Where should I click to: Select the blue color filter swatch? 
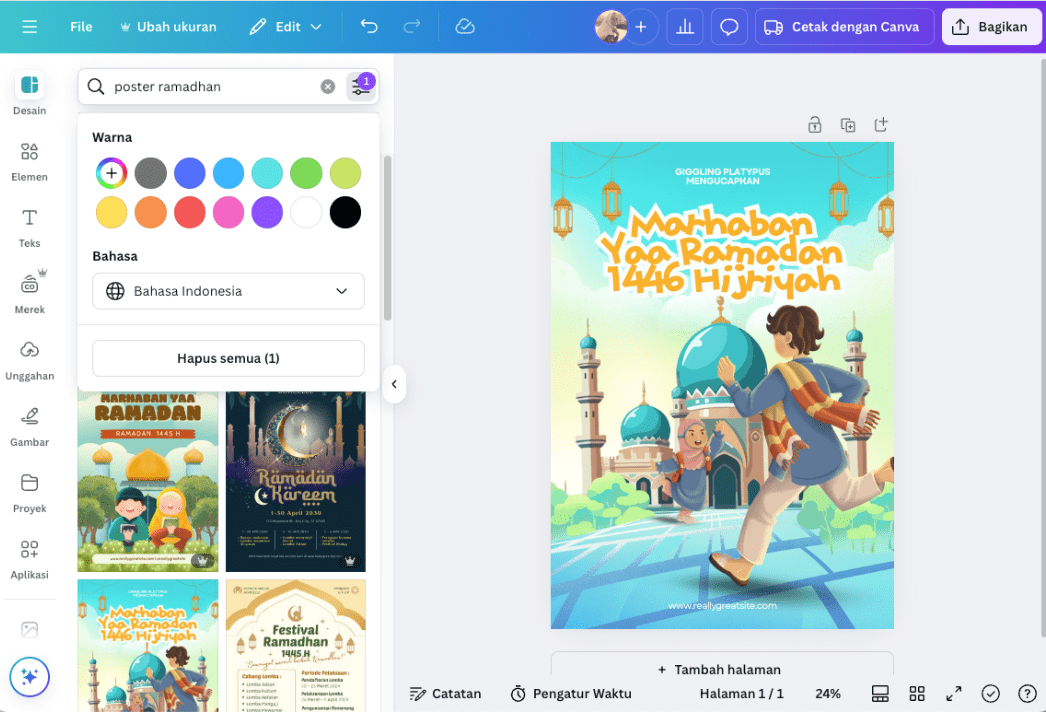[x=189, y=173]
